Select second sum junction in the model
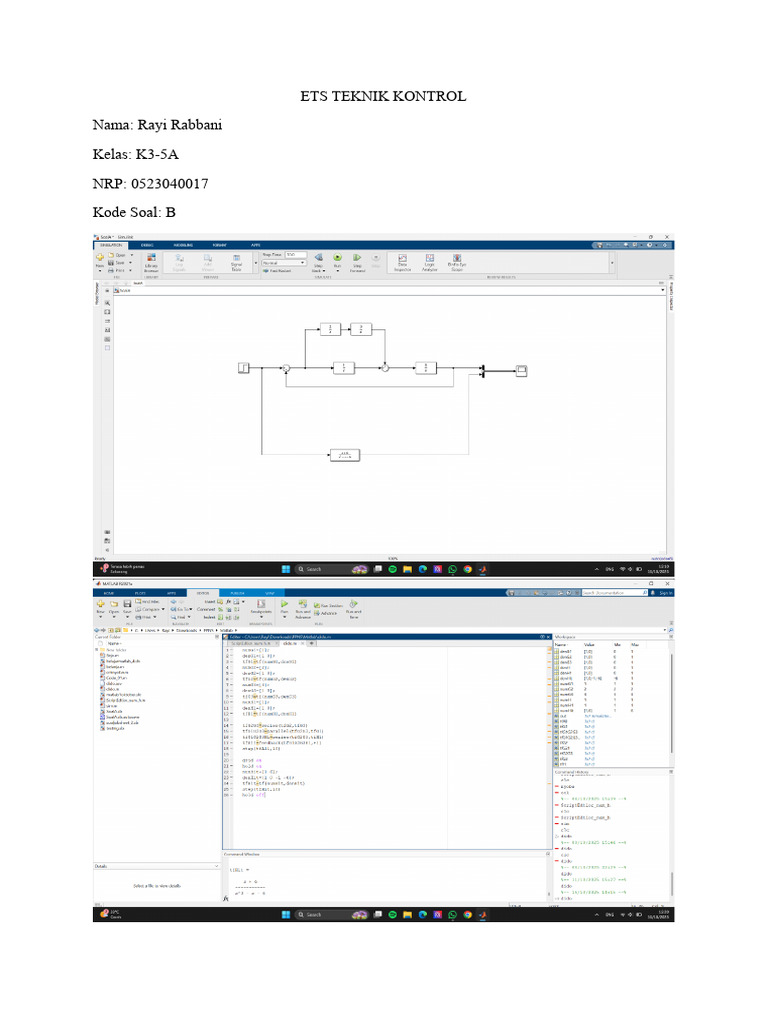768x1024 pixels. [x=385, y=368]
